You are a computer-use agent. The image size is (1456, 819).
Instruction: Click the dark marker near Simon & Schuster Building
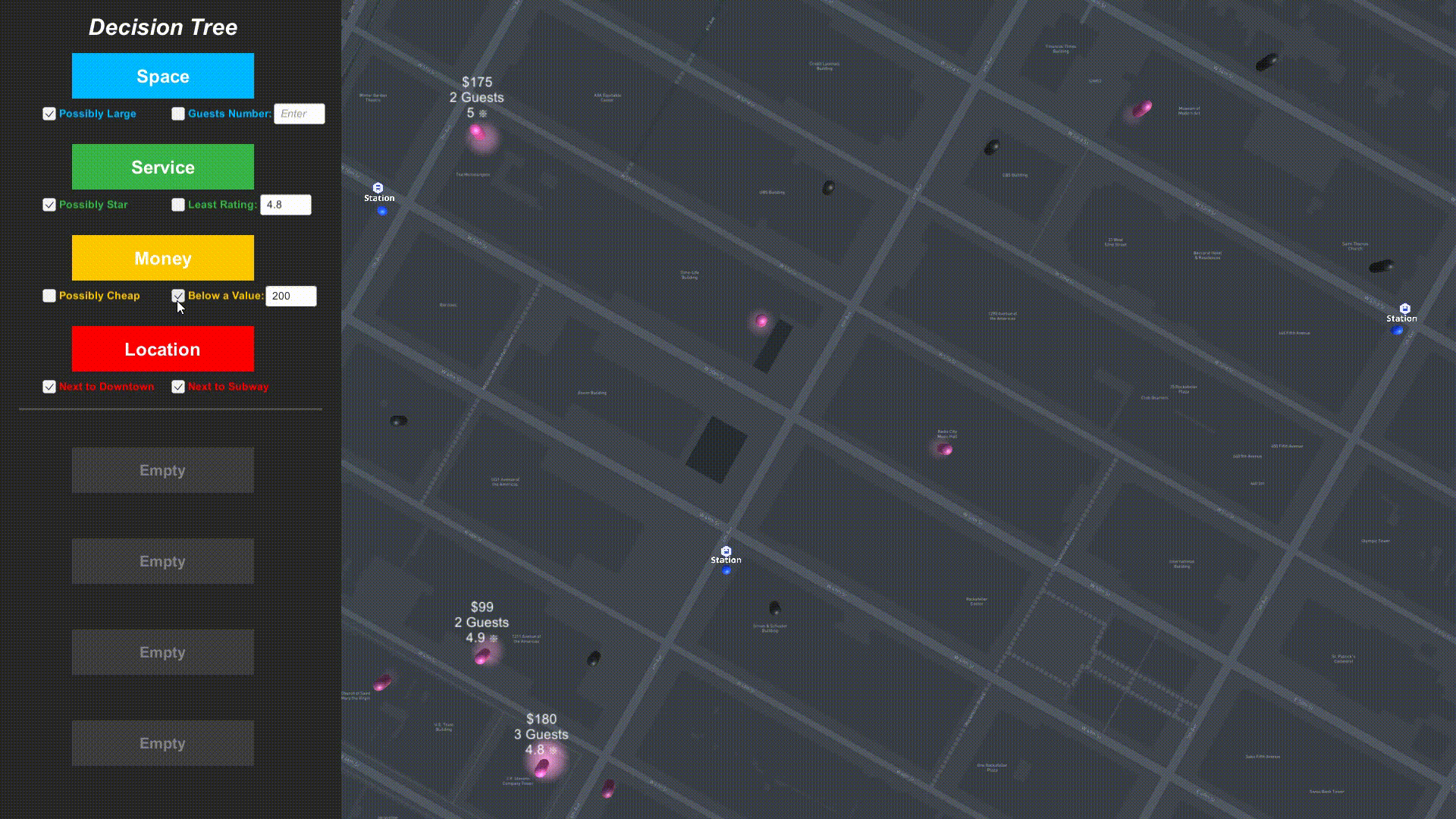[774, 608]
